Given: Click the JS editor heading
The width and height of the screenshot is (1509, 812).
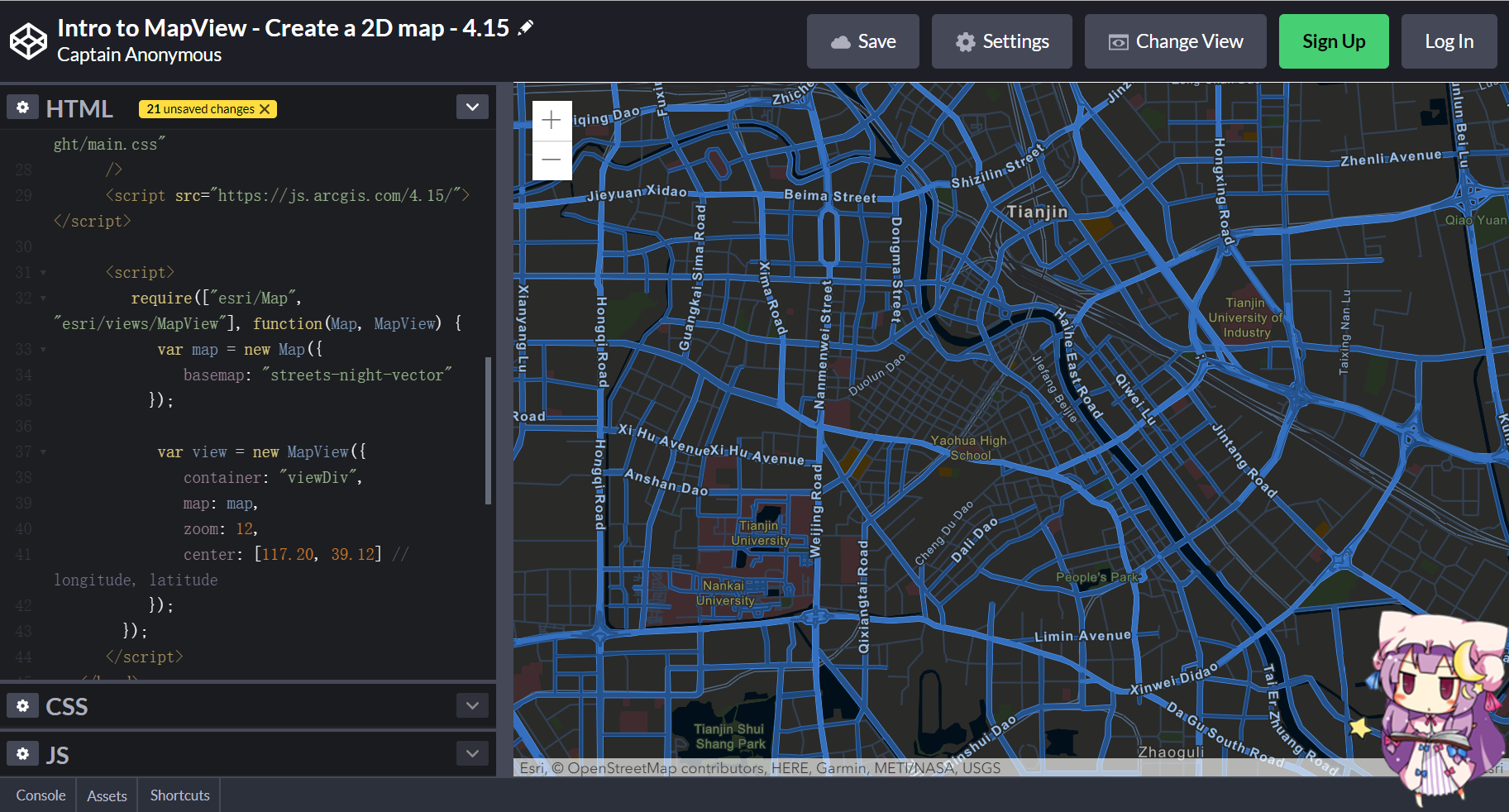Looking at the screenshot, I should (57, 755).
